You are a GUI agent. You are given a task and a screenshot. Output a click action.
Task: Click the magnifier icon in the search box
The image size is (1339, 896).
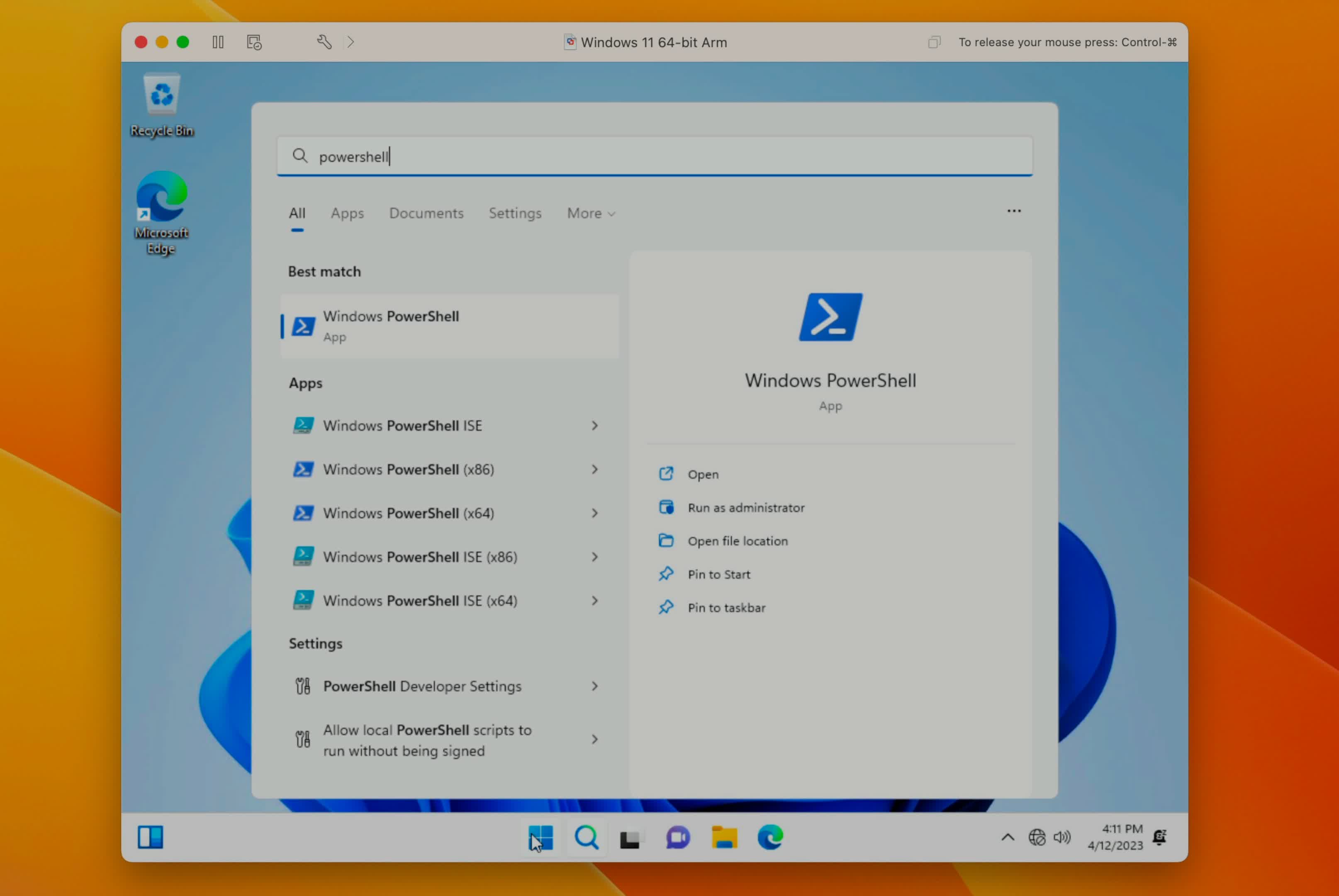pyautogui.click(x=300, y=156)
